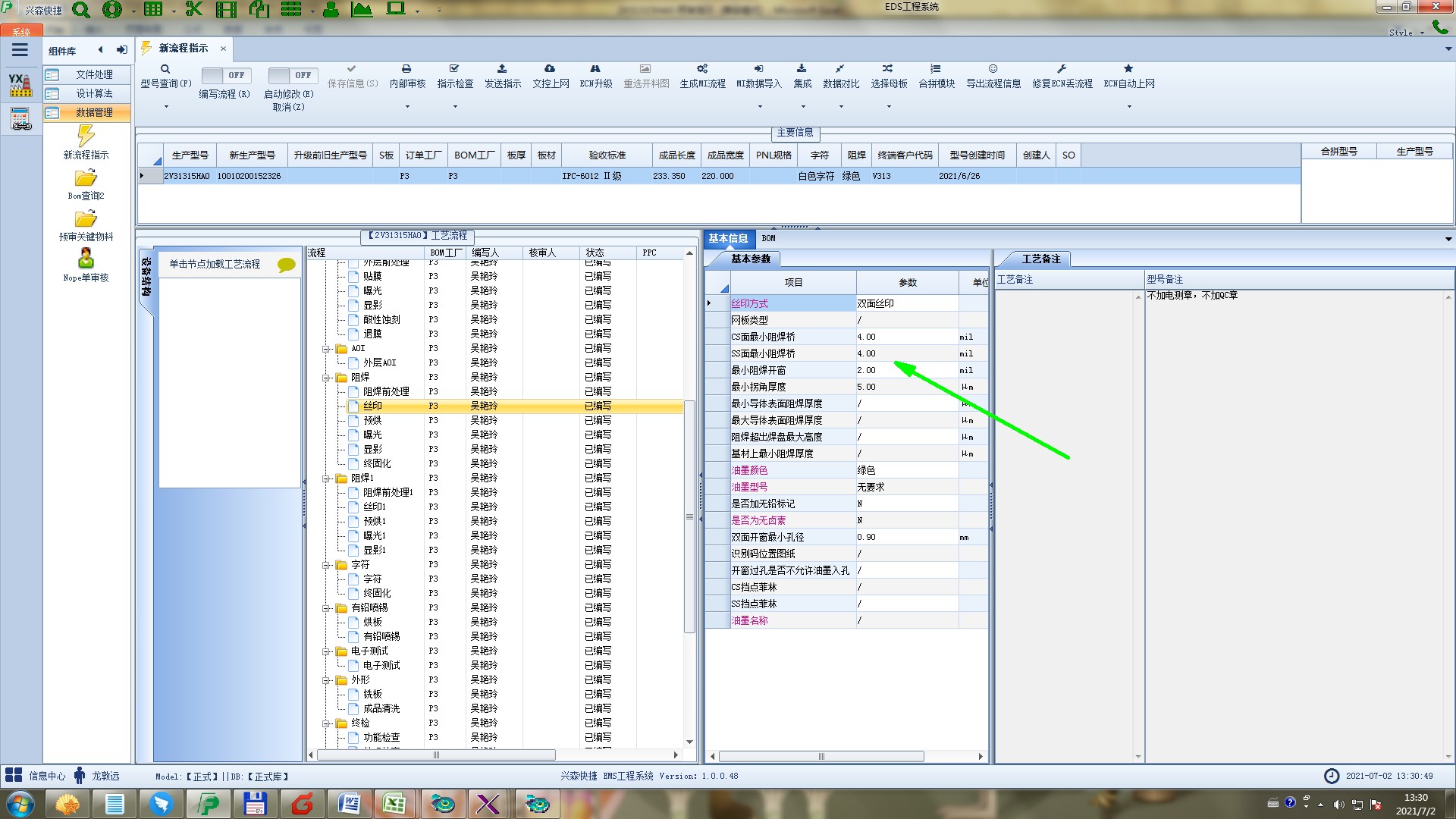
Task: Collapse the 字符 folder node
Action: (x=326, y=565)
